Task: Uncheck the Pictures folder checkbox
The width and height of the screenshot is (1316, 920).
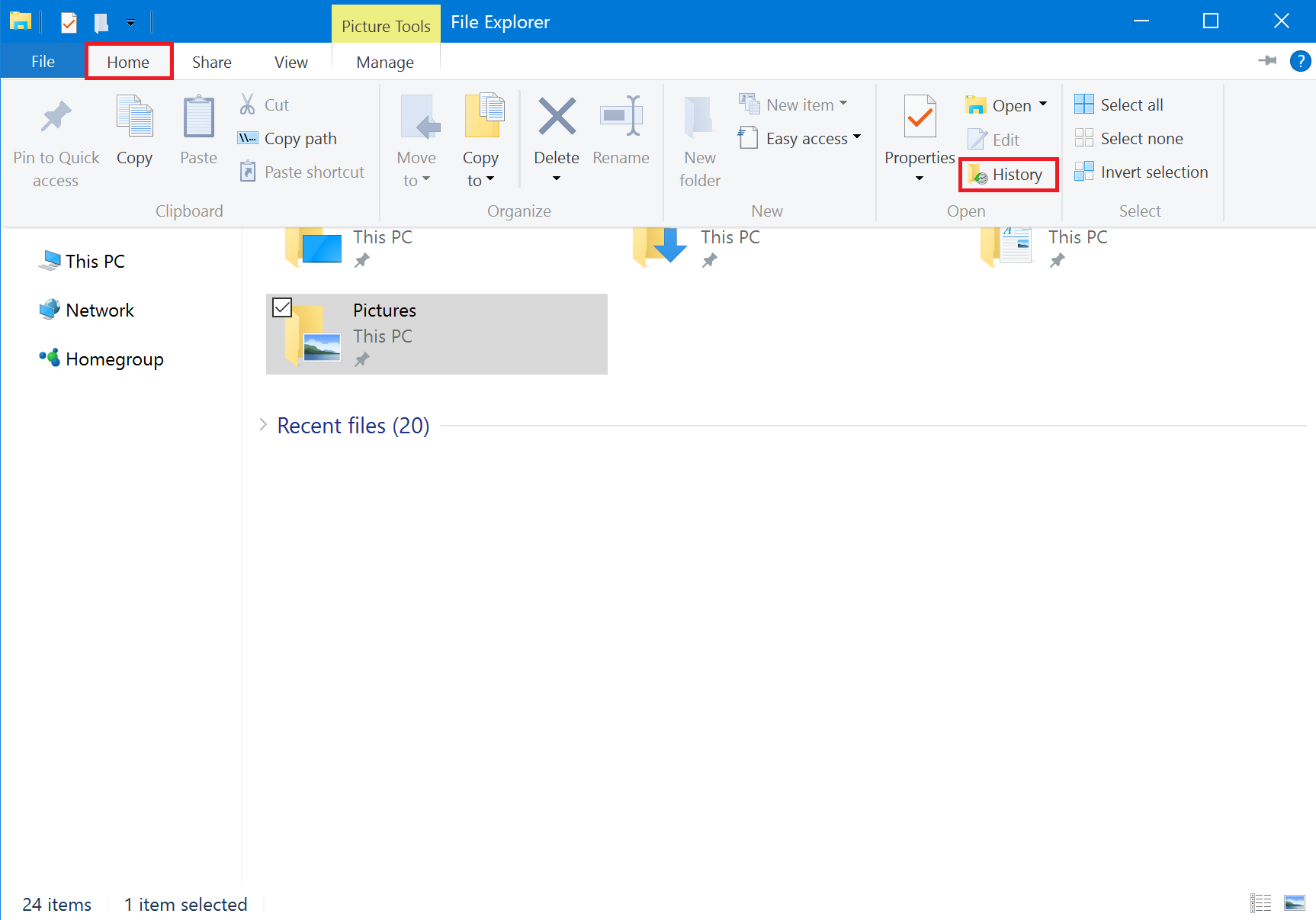Action: [282, 307]
